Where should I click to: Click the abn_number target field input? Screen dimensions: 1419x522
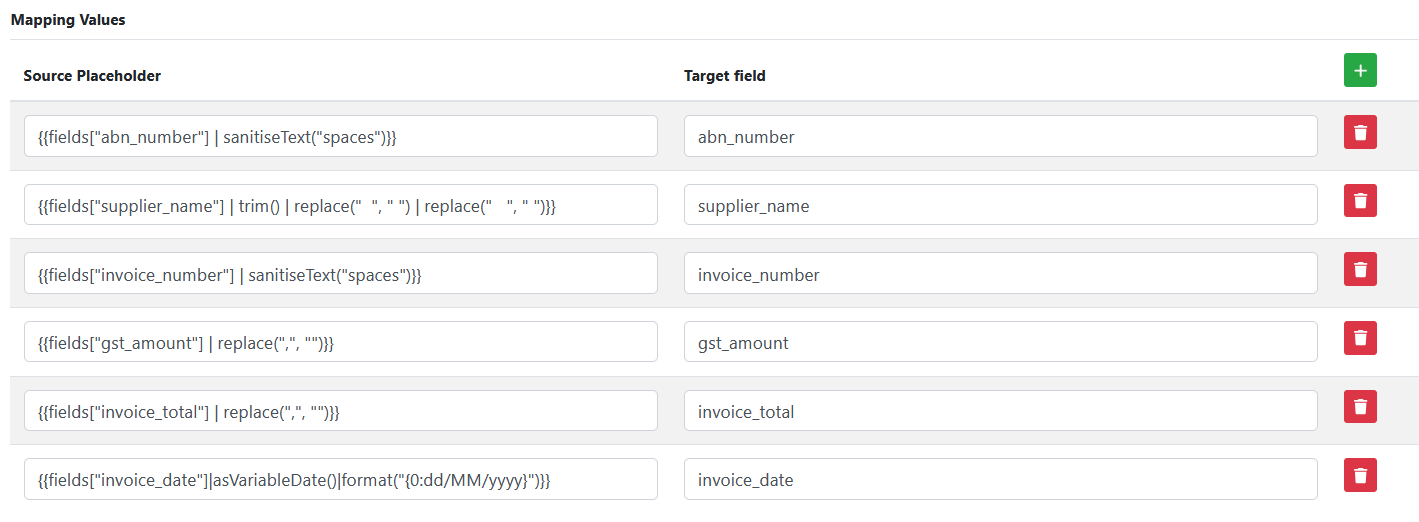point(1000,137)
